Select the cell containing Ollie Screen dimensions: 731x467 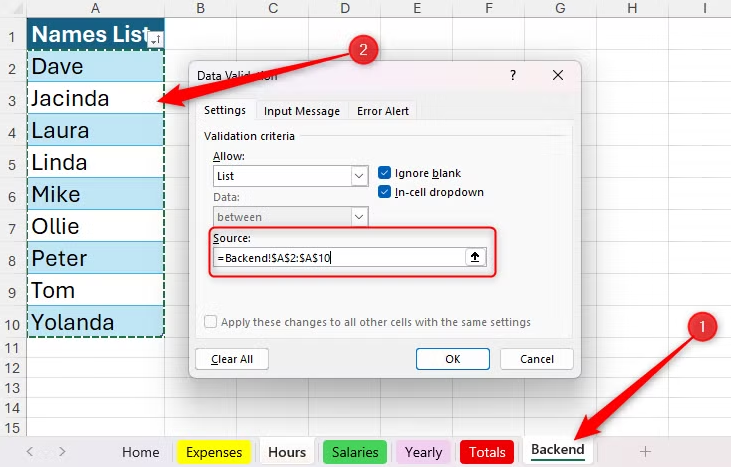click(x=96, y=226)
